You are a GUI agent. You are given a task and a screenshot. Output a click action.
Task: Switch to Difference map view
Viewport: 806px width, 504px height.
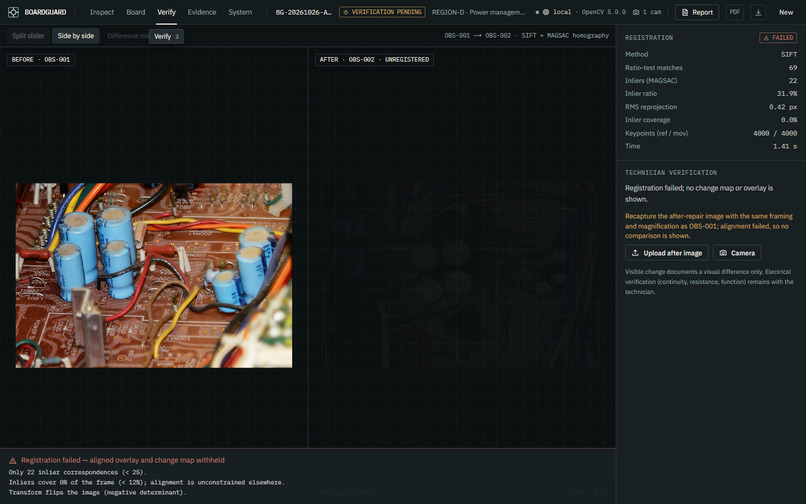127,35
